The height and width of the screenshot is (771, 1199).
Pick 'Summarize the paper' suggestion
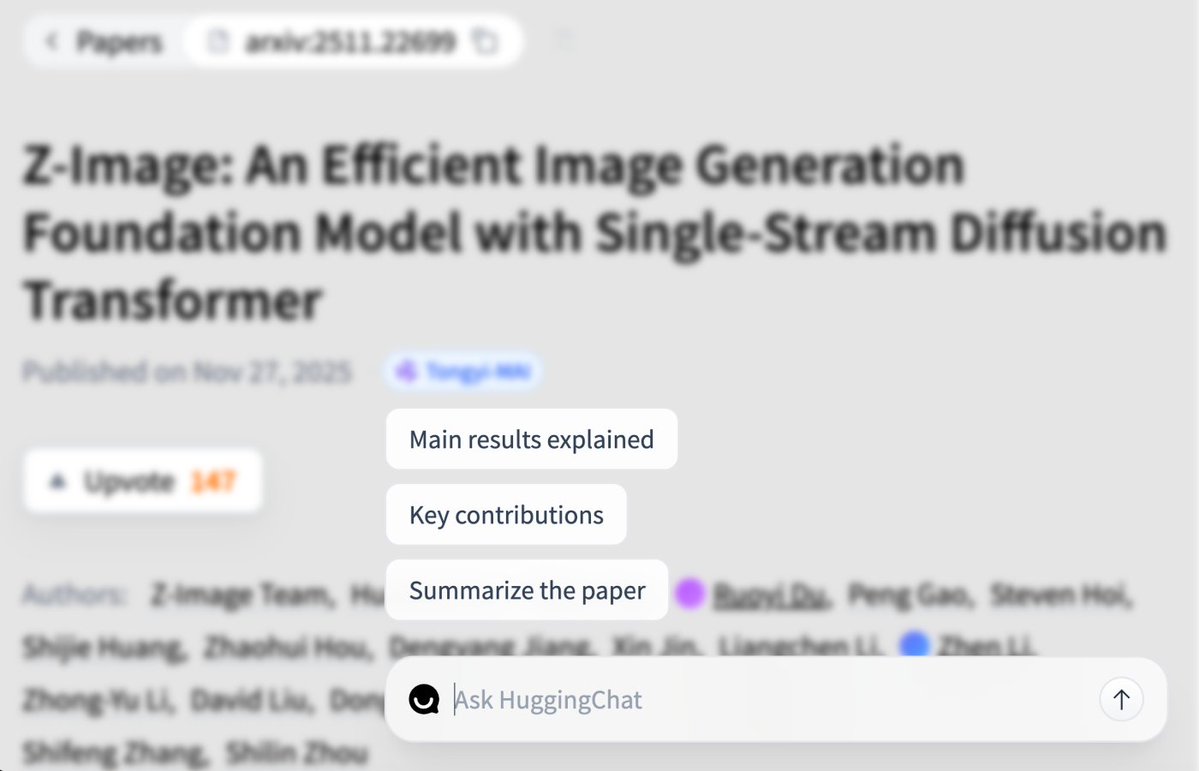[527, 590]
